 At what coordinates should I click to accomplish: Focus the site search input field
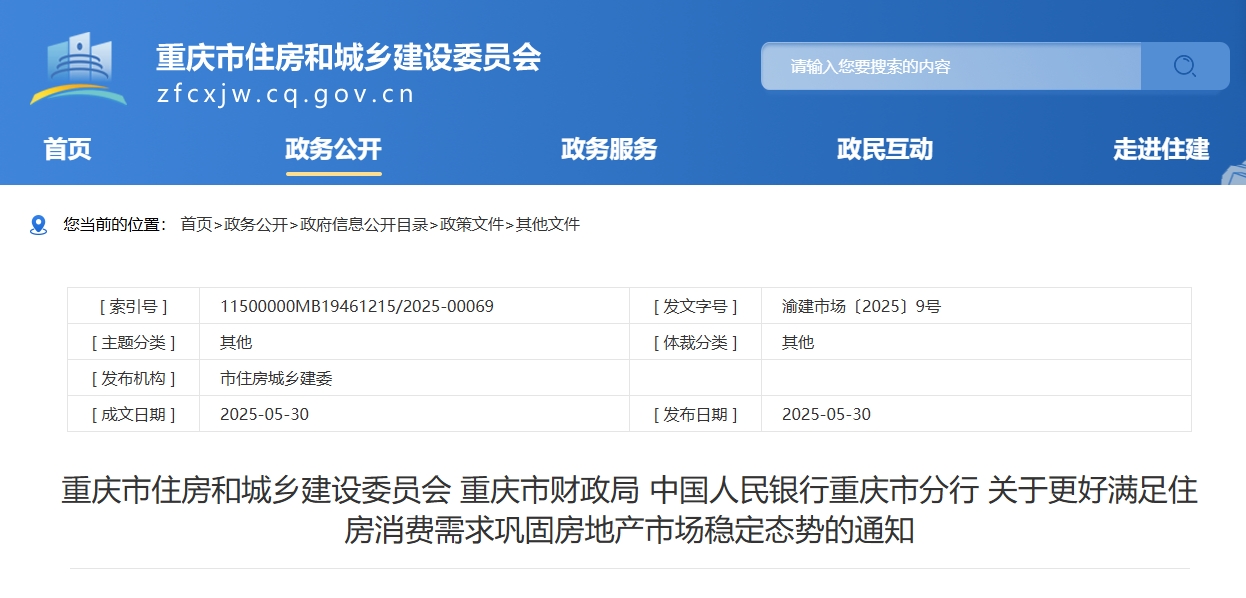(x=951, y=66)
